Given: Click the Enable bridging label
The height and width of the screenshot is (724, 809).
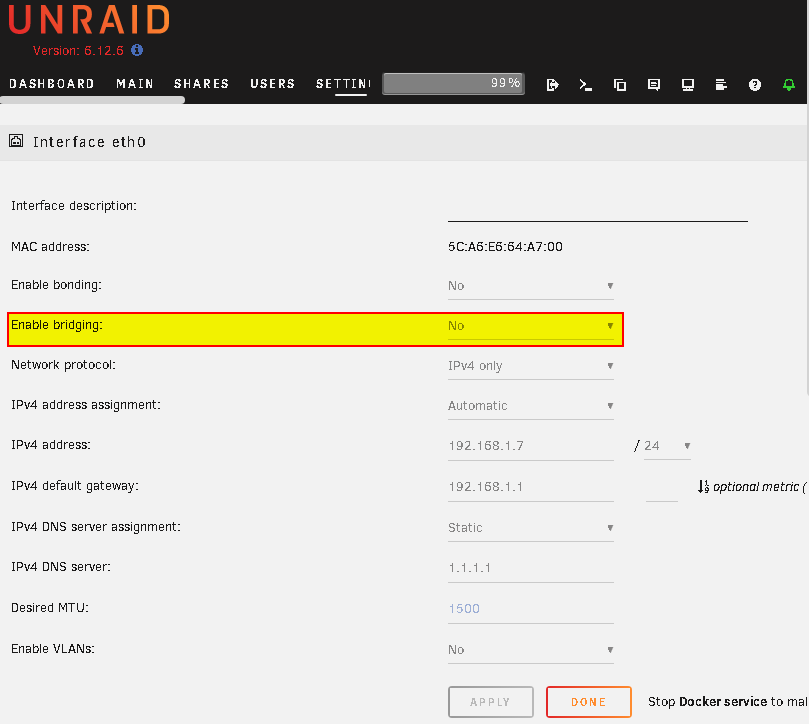Looking at the screenshot, I should coord(57,325).
